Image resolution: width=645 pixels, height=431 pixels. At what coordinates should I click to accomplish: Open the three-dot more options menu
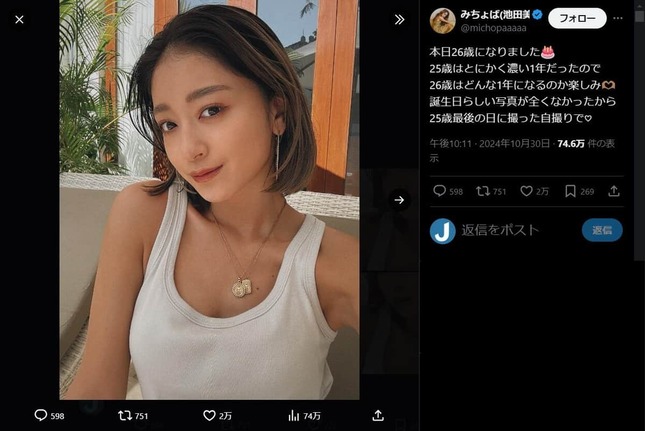coord(617,18)
